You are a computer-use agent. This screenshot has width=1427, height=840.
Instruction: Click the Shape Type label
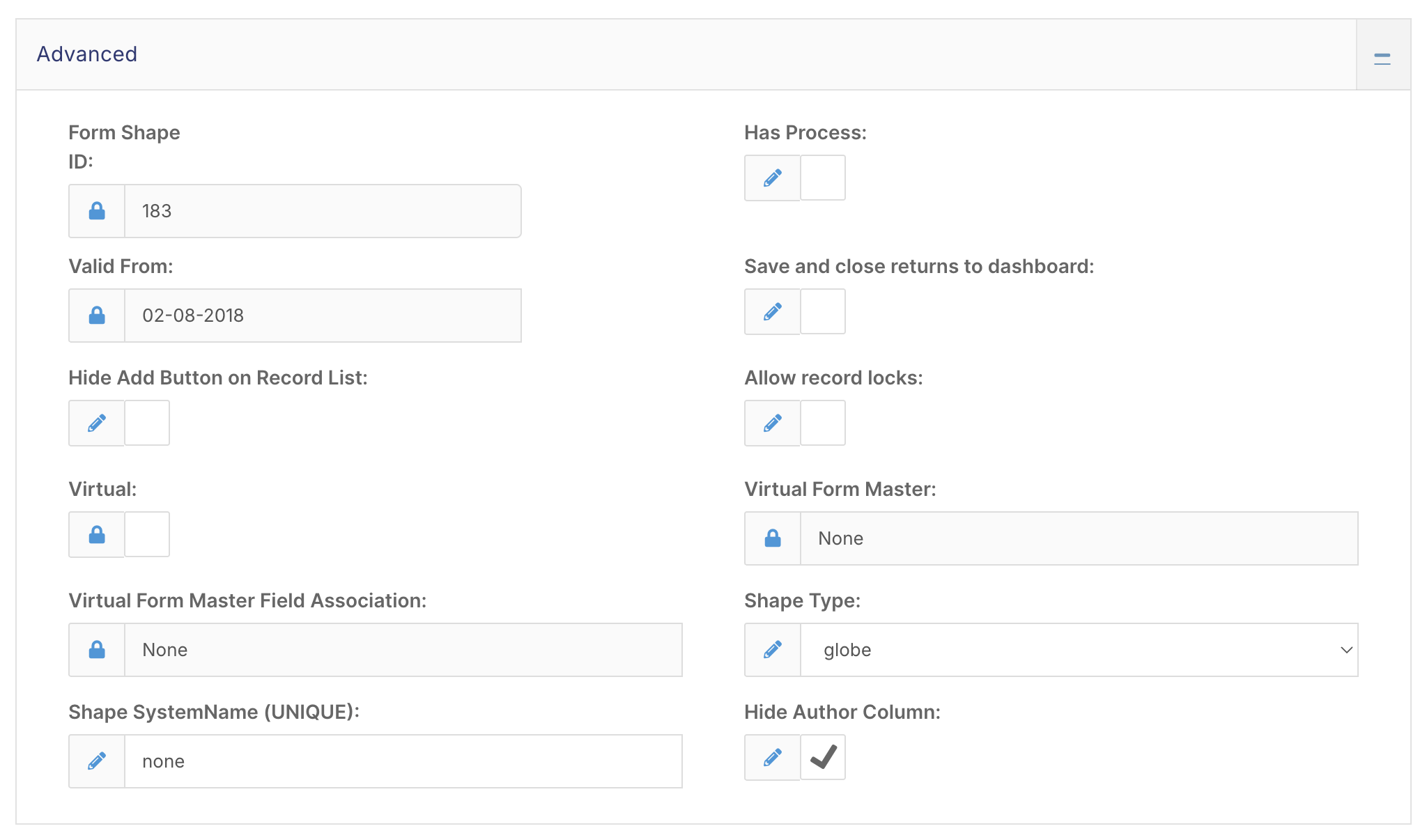pyautogui.click(x=803, y=600)
